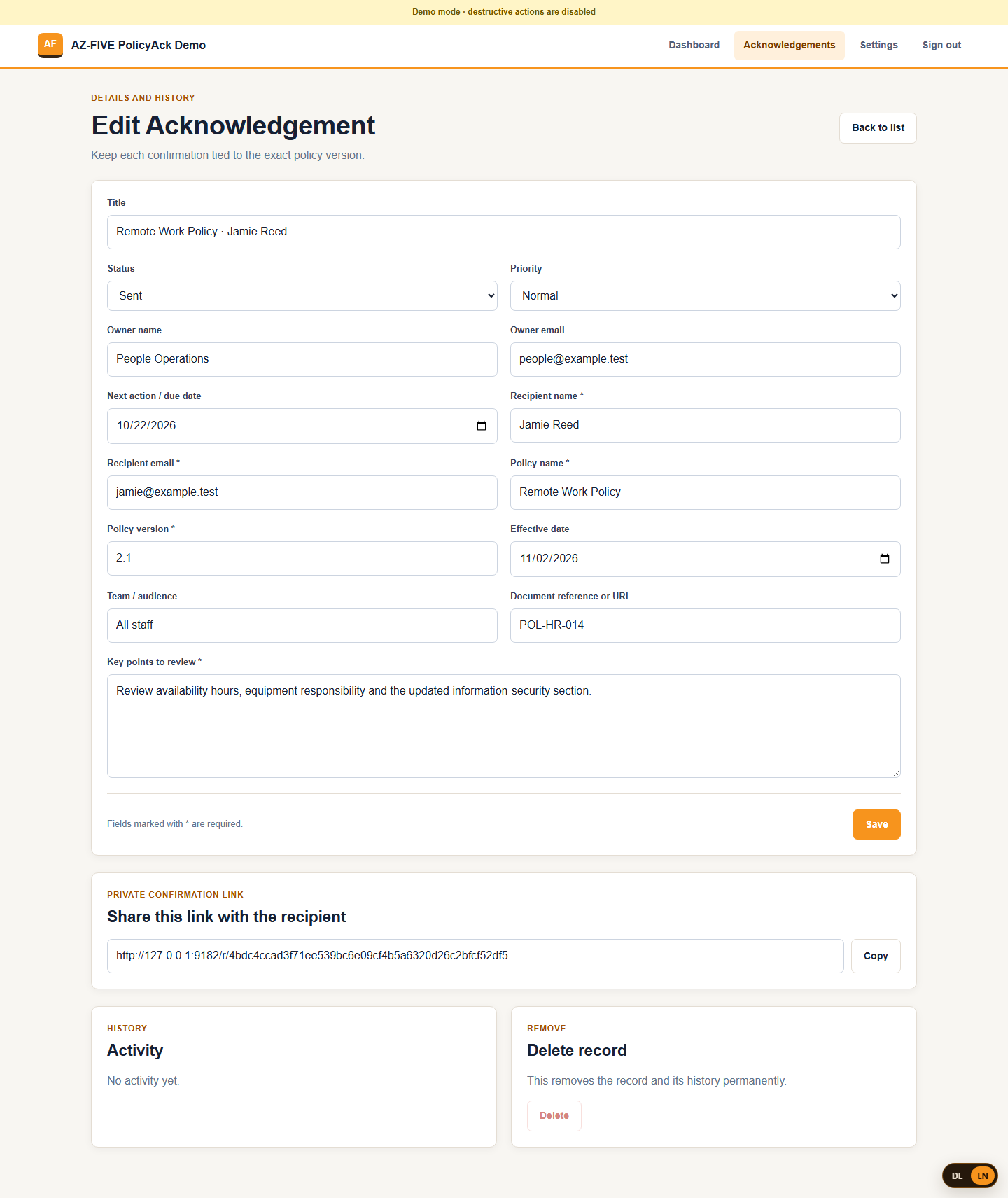Screen dimensions: 1008x1198
Task: Click the 'Activity' heading
Action: coord(135,1050)
